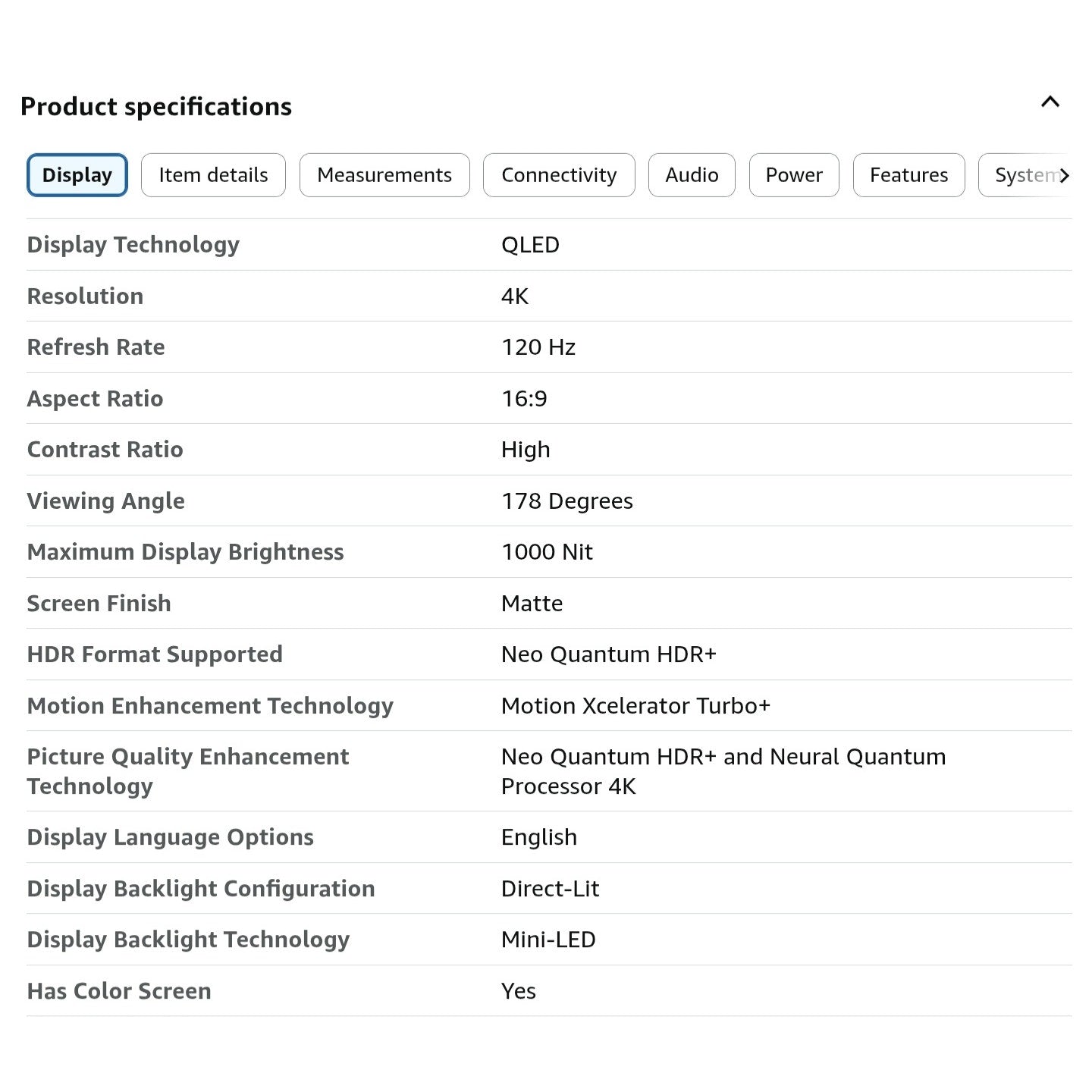Image resolution: width=1092 pixels, height=1092 pixels.
Task: Switch to the Item details tab
Action: (213, 175)
